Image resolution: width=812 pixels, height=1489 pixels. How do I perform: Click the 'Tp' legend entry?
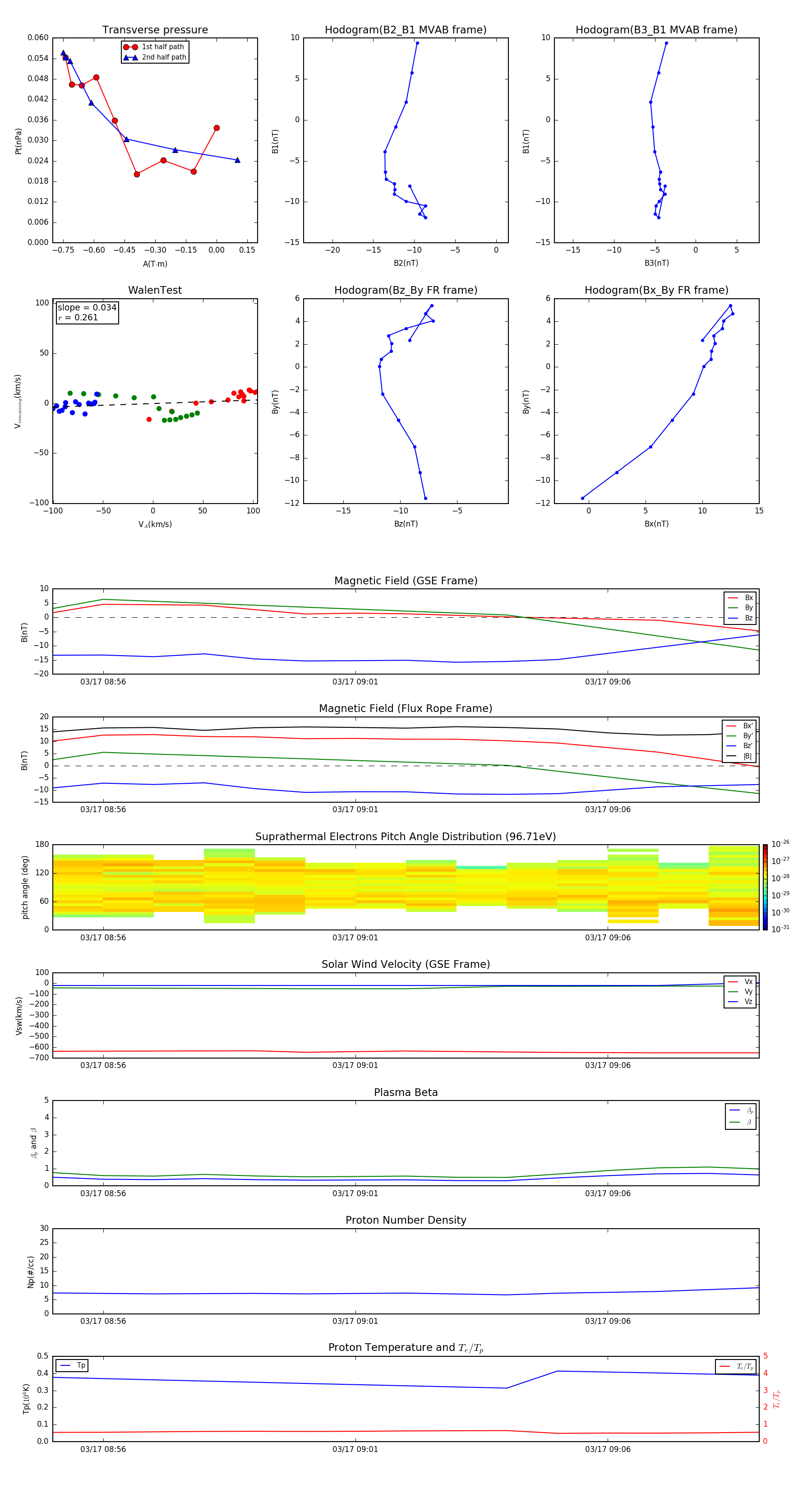click(72, 1366)
